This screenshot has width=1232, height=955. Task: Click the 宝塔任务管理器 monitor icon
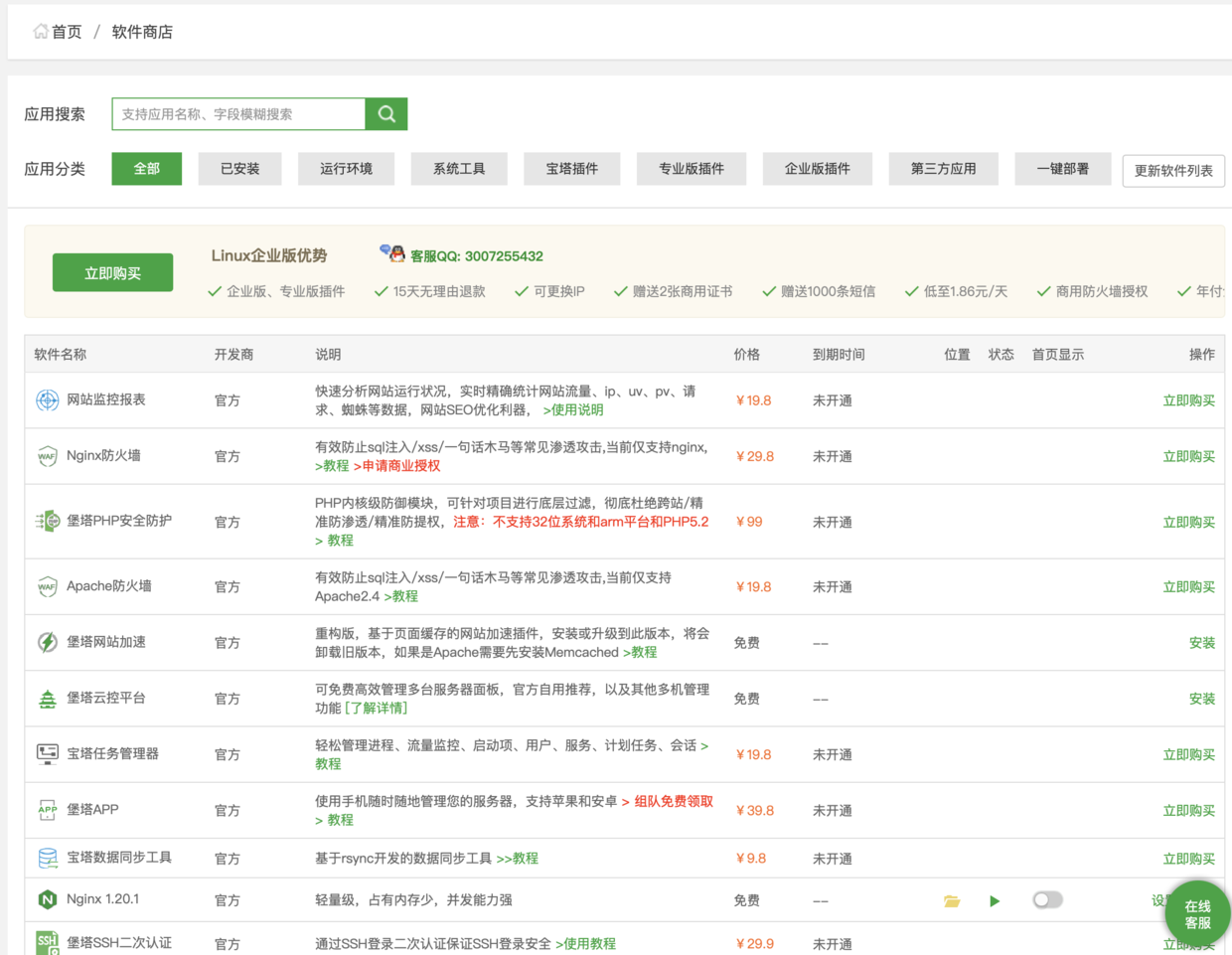(47, 754)
